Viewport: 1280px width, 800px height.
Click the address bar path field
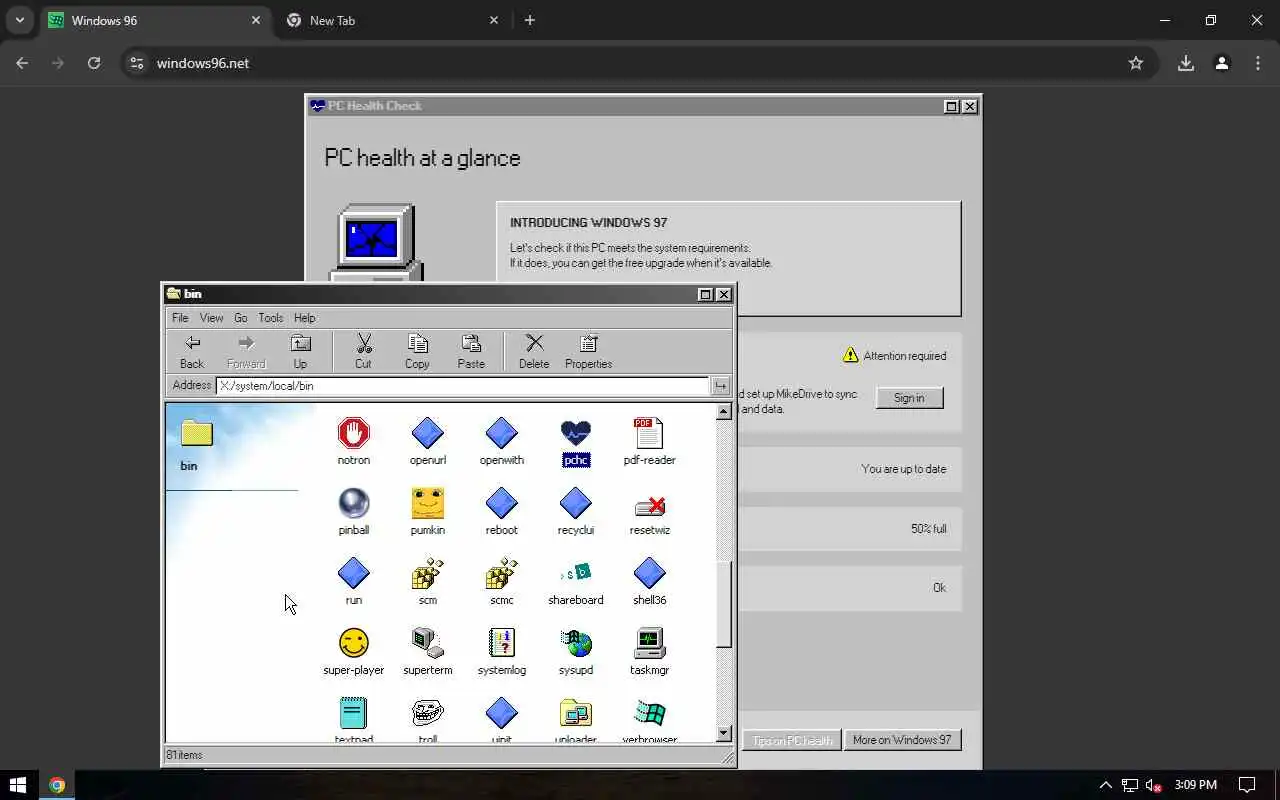tap(462, 386)
